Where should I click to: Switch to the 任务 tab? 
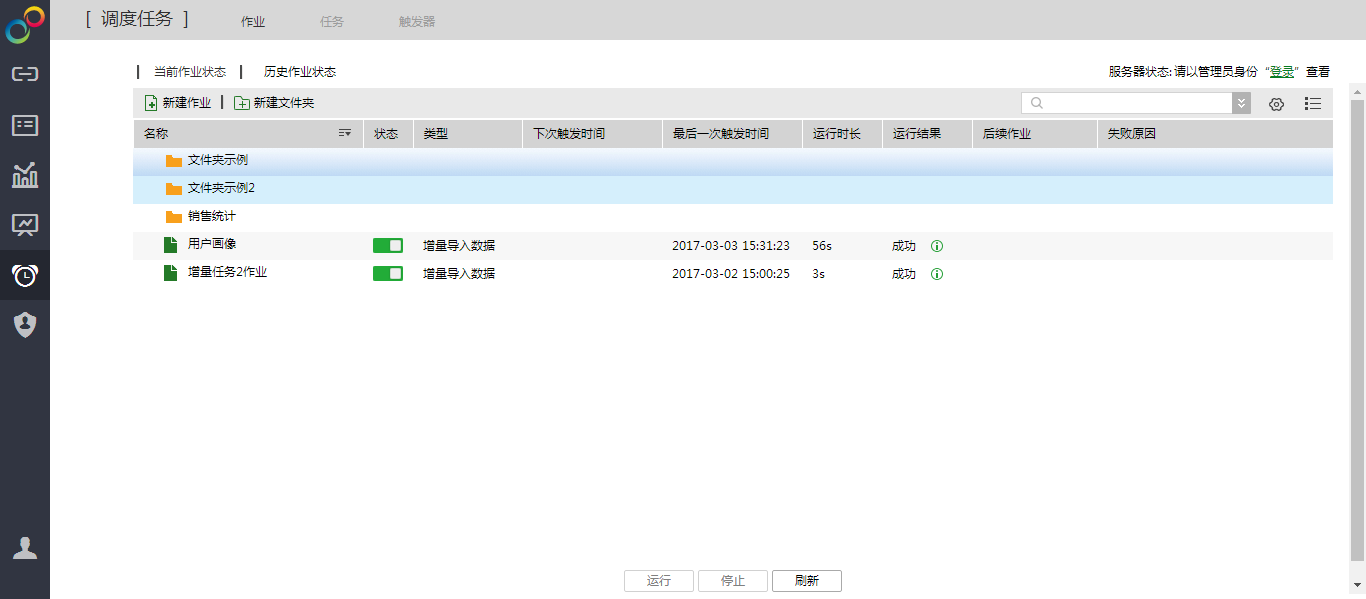331,21
